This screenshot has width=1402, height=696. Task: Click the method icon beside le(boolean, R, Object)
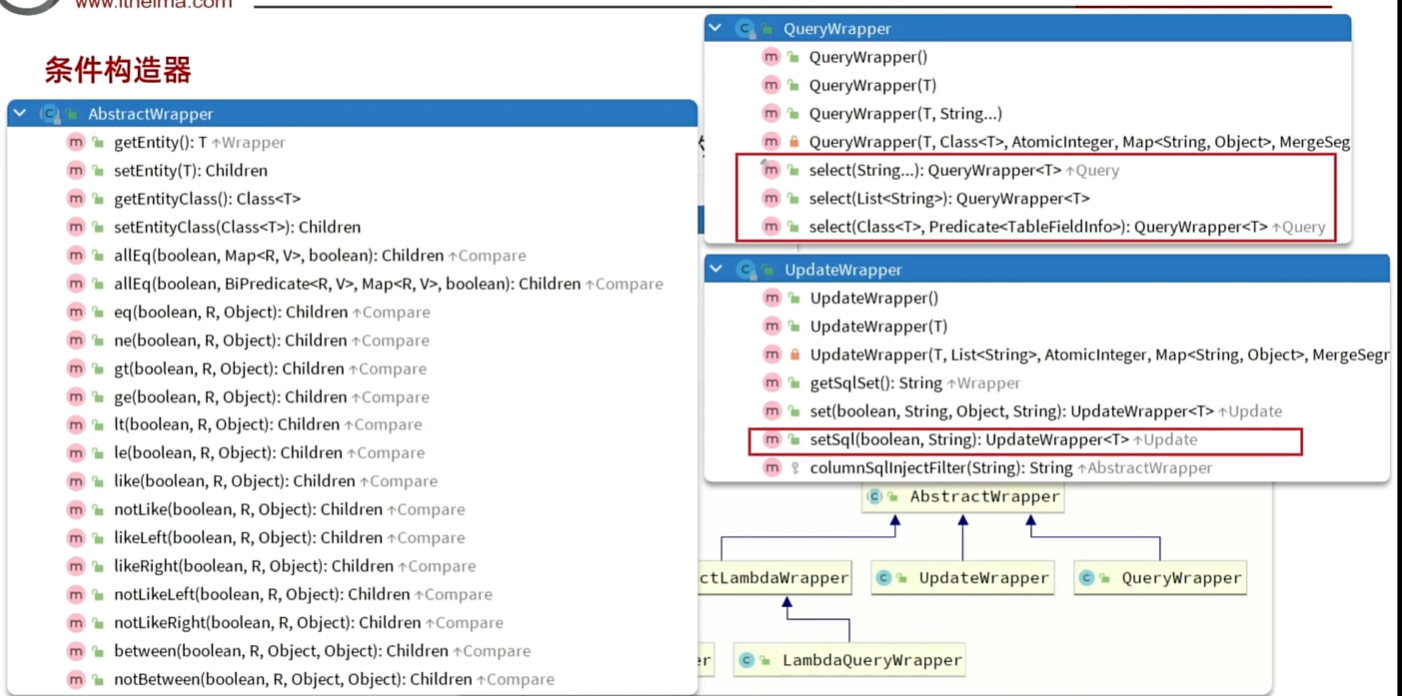pos(76,452)
